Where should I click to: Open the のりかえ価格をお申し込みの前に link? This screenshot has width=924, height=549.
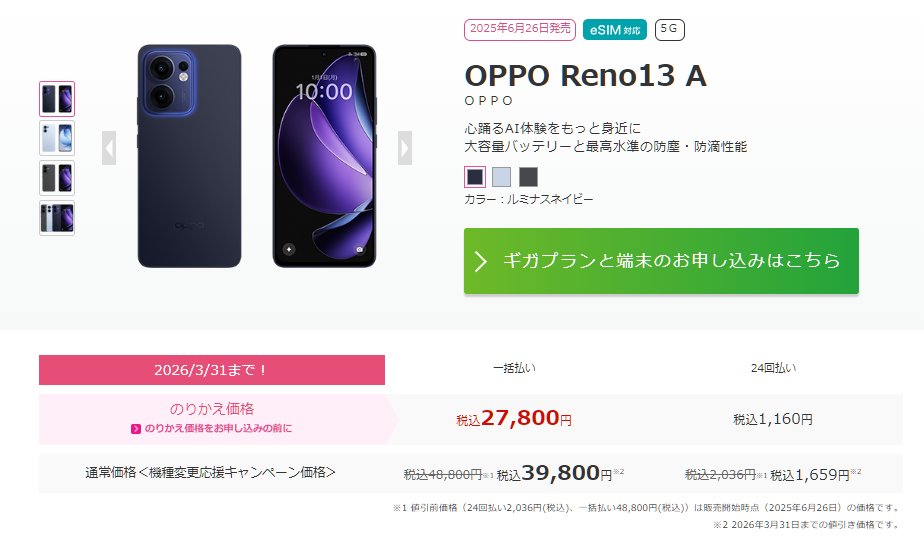pyautogui.click(x=218, y=428)
